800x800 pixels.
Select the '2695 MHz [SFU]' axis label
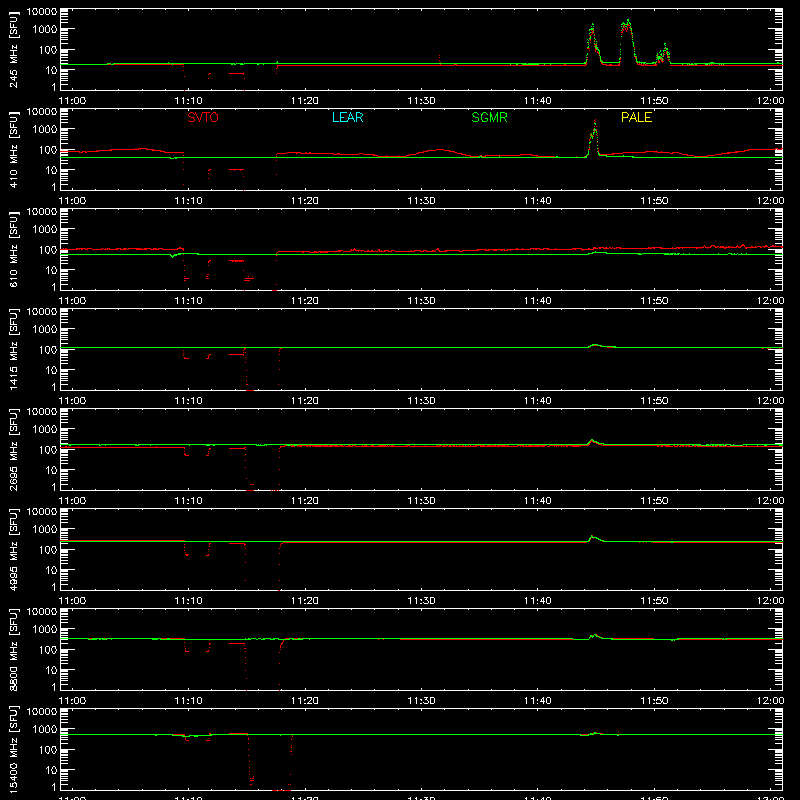coord(14,449)
